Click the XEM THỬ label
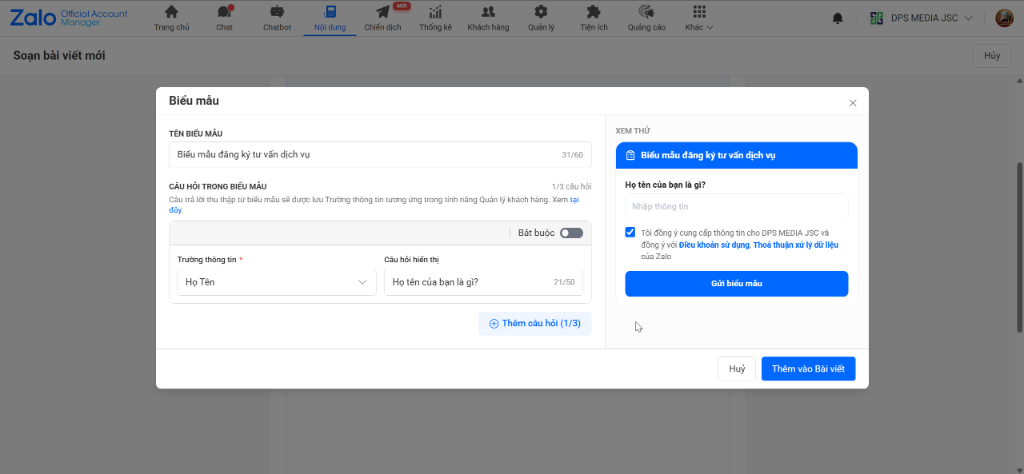Viewport: 1024px width, 474px height. 633,131
